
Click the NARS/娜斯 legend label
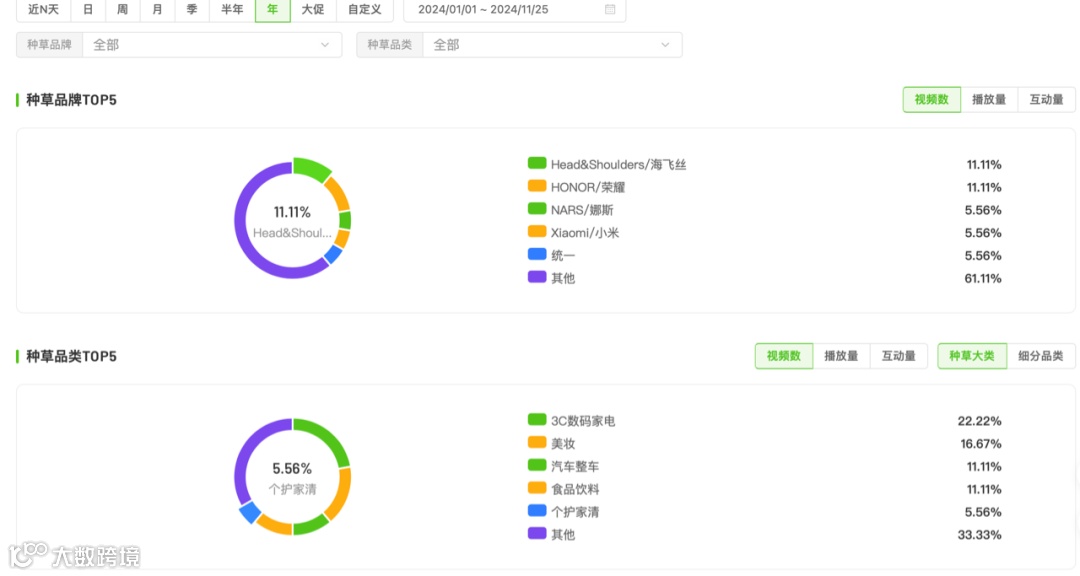pos(582,210)
